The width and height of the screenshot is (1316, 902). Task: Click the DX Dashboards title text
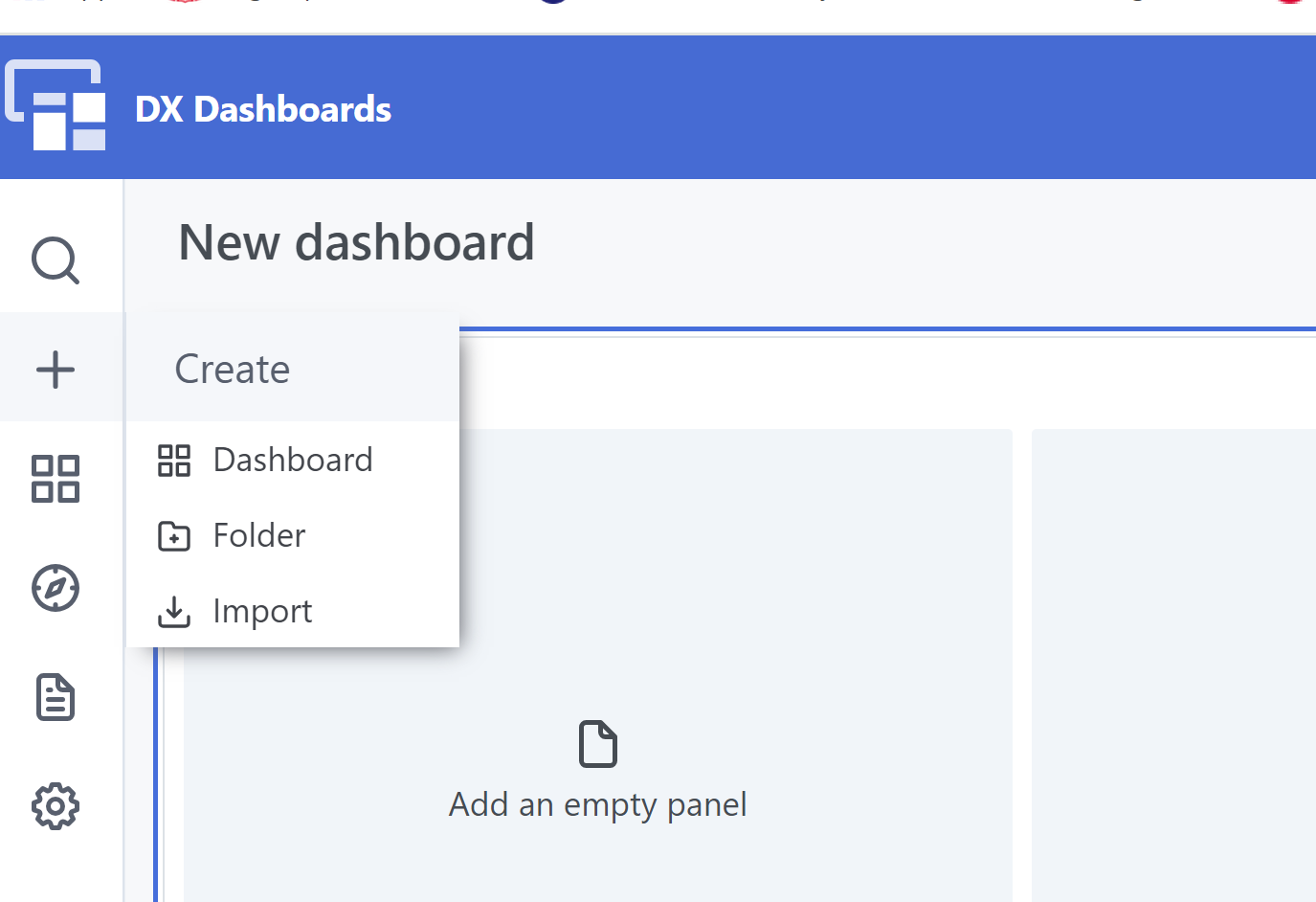click(263, 109)
